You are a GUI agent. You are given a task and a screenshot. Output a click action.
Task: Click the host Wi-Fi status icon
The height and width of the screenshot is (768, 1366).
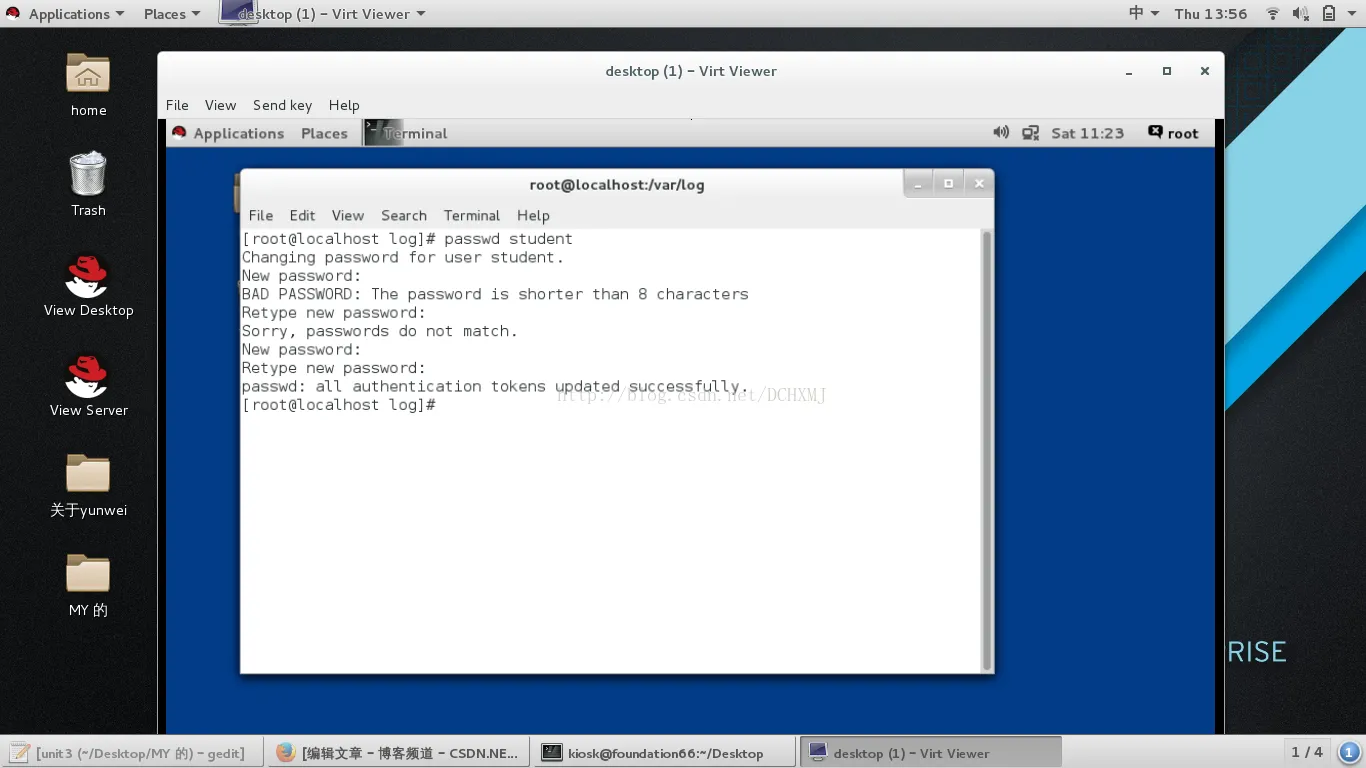click(1273, 14)
